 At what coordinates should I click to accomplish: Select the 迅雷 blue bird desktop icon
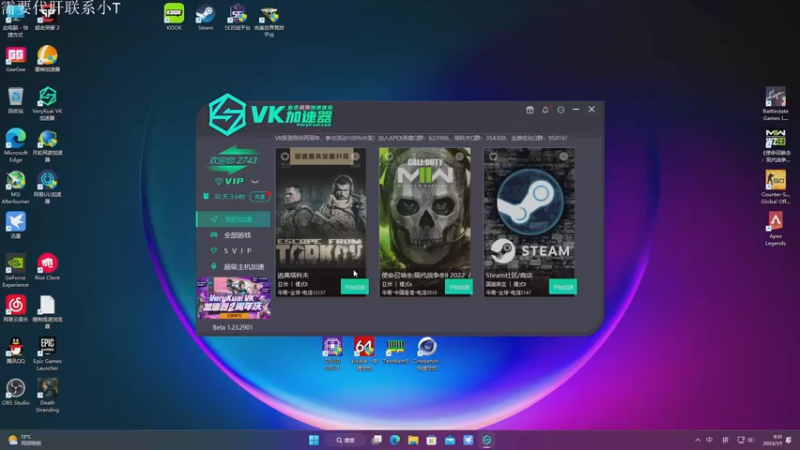[x=15, y=226]
